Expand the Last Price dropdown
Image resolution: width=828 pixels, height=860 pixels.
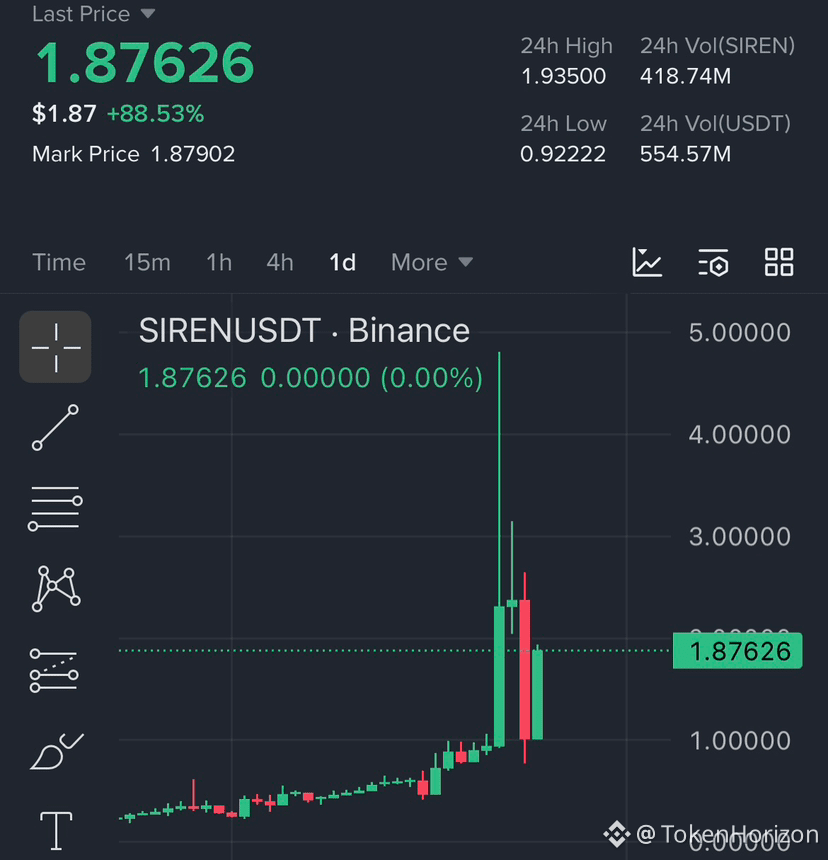coord(94,14)
